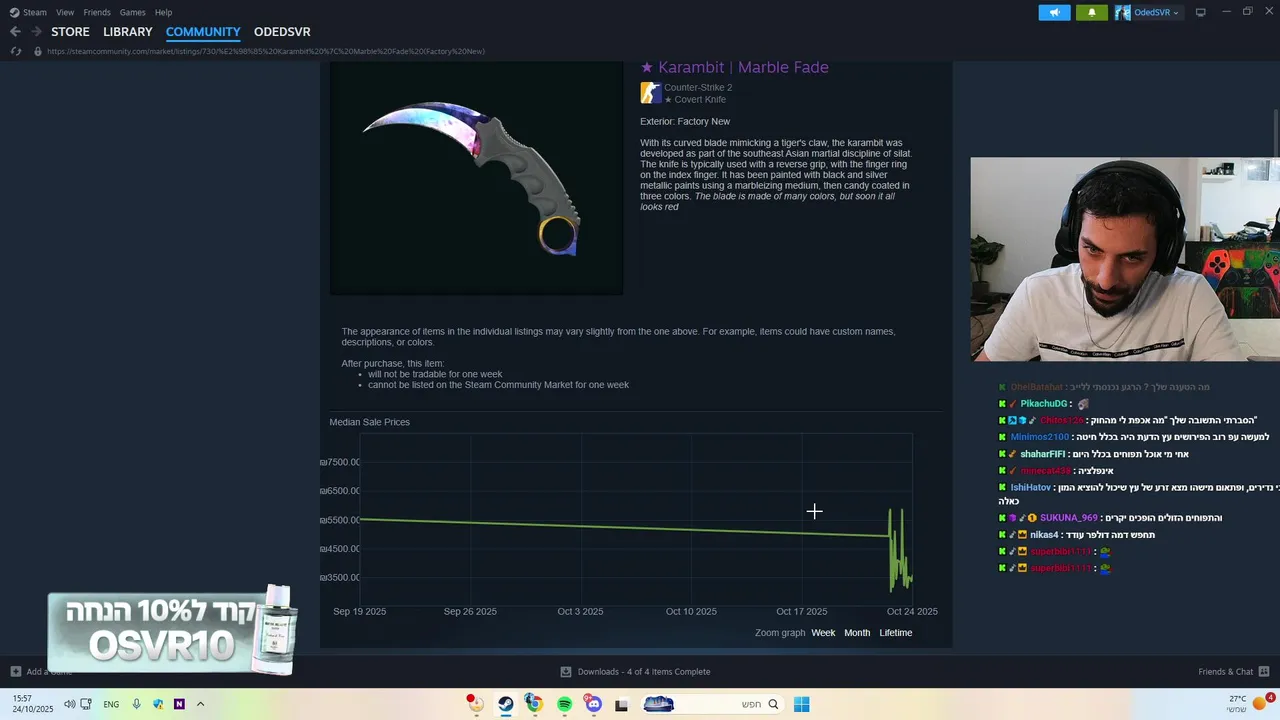
Task: Click chat username SUKUNA_969
Action: 1069,518
